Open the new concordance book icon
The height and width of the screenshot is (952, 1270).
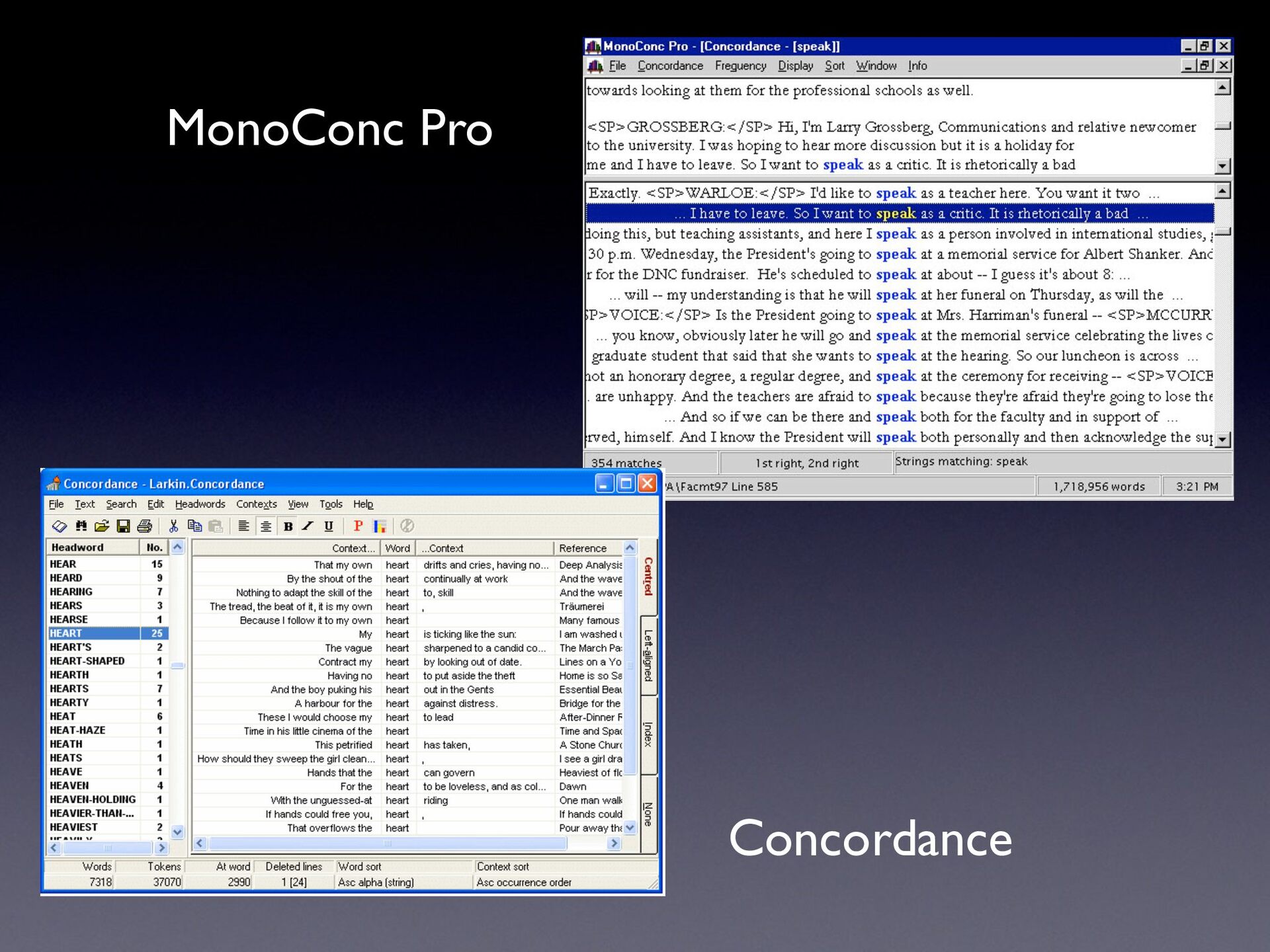coord(60,526)
